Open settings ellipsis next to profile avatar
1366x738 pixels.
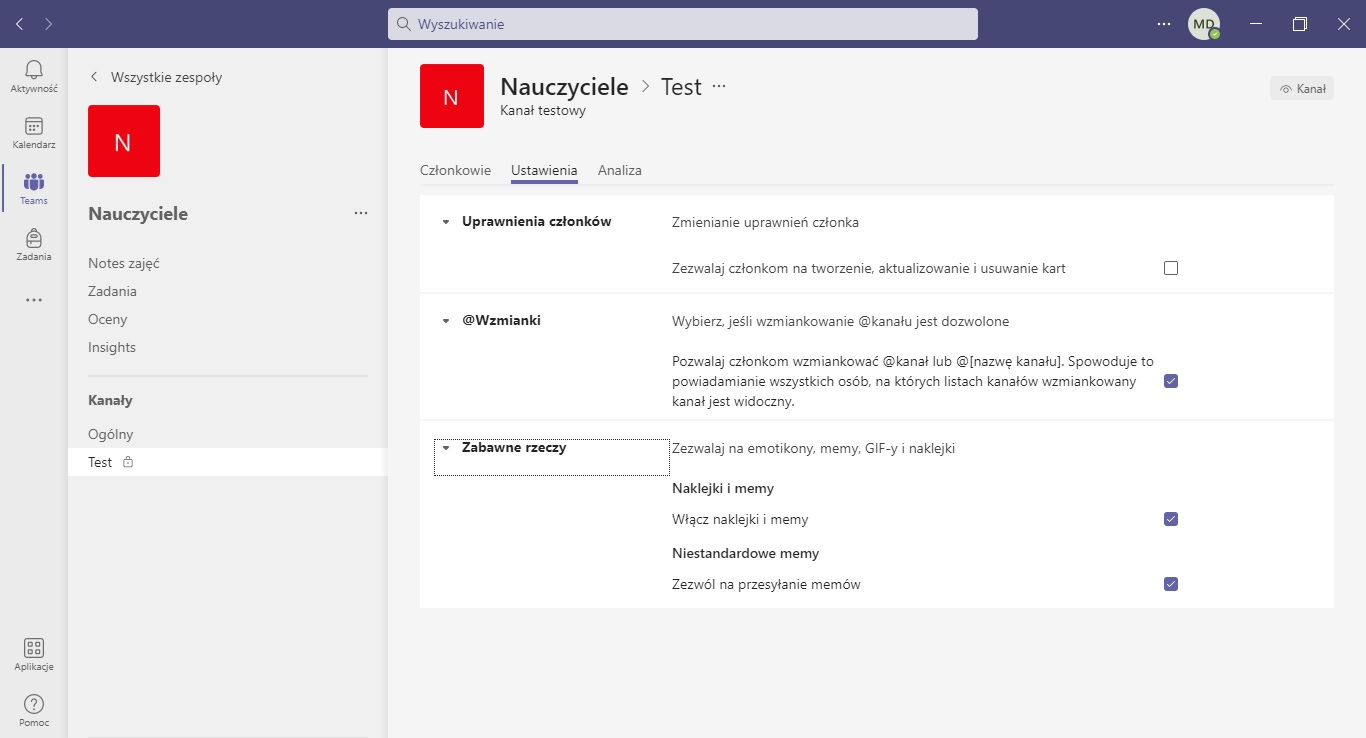coord(1163,24)
